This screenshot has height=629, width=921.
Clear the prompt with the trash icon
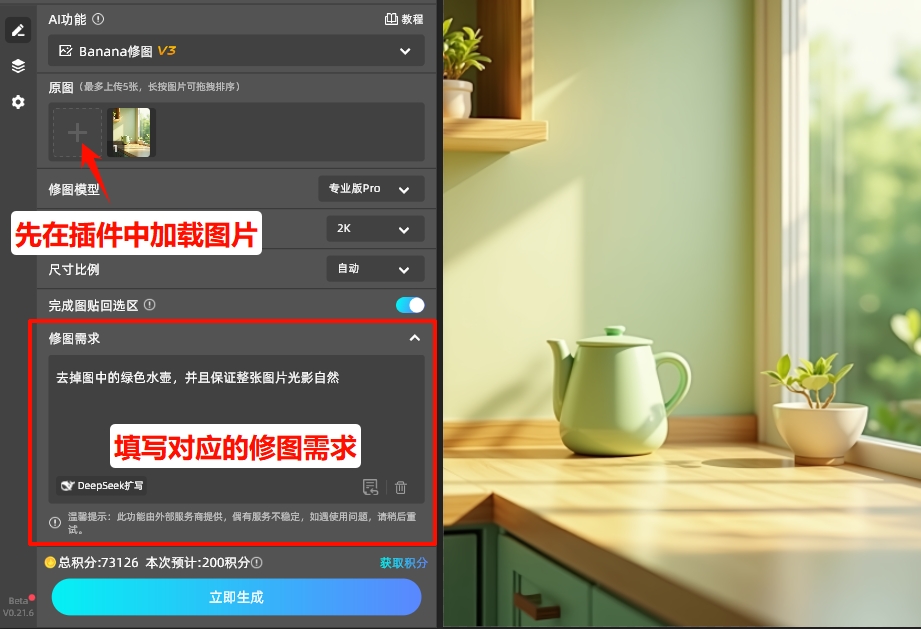pos(399,487)
